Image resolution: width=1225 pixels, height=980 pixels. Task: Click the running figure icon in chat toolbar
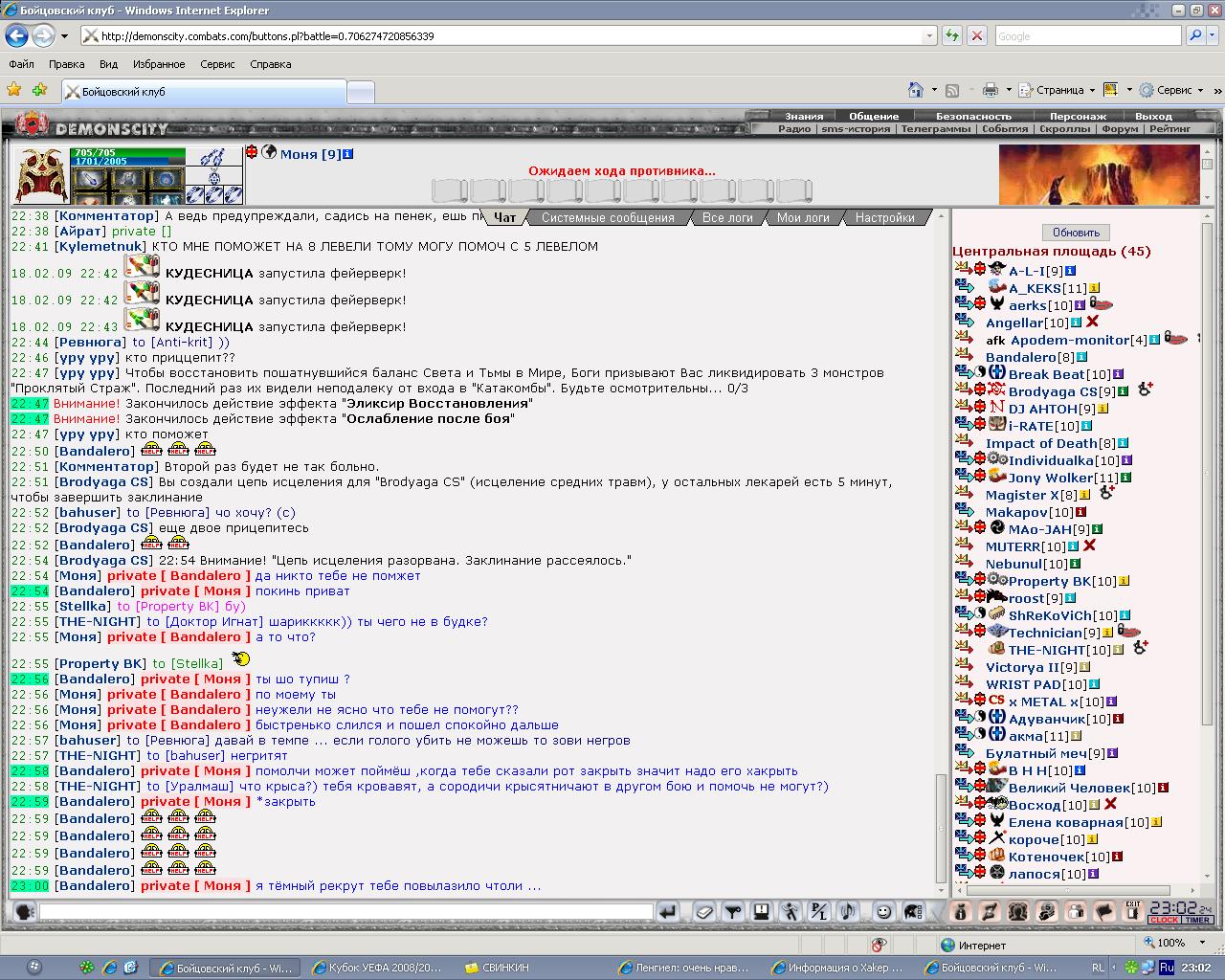point(791,912)
